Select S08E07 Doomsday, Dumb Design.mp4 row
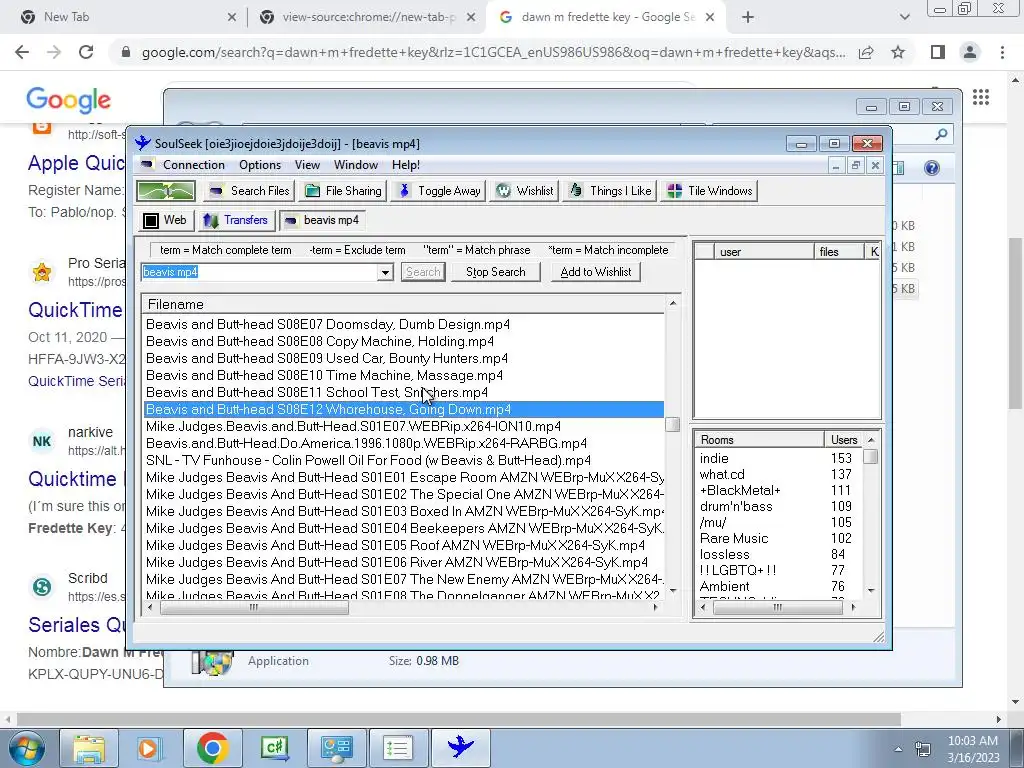Screen dimensions: 1024x768 pos(404,325)
